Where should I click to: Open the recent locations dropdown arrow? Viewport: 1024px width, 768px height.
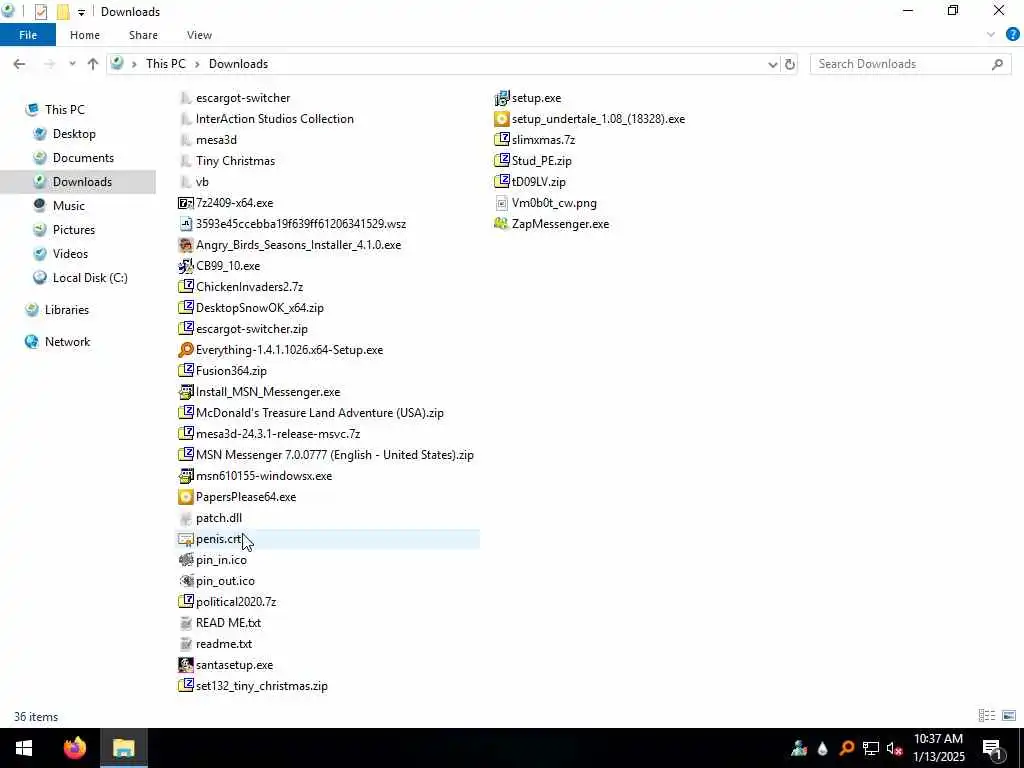(72, 64)
